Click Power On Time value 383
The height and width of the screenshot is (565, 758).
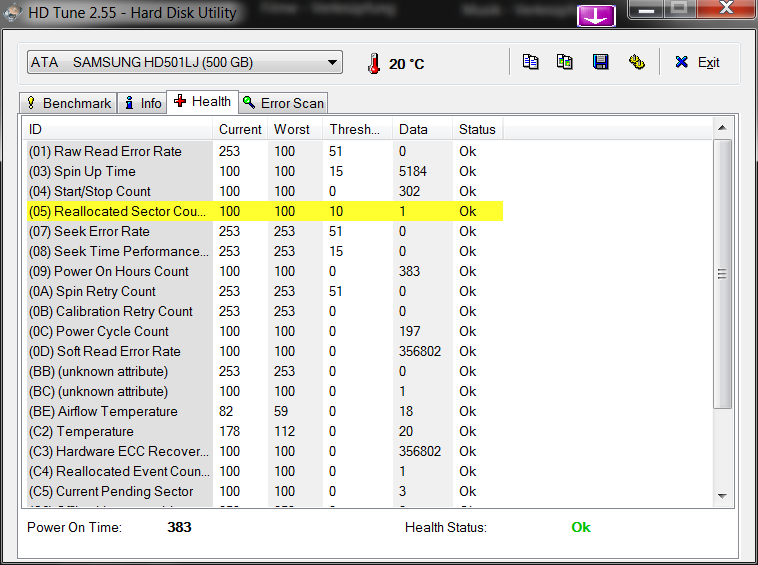point(179,527)
